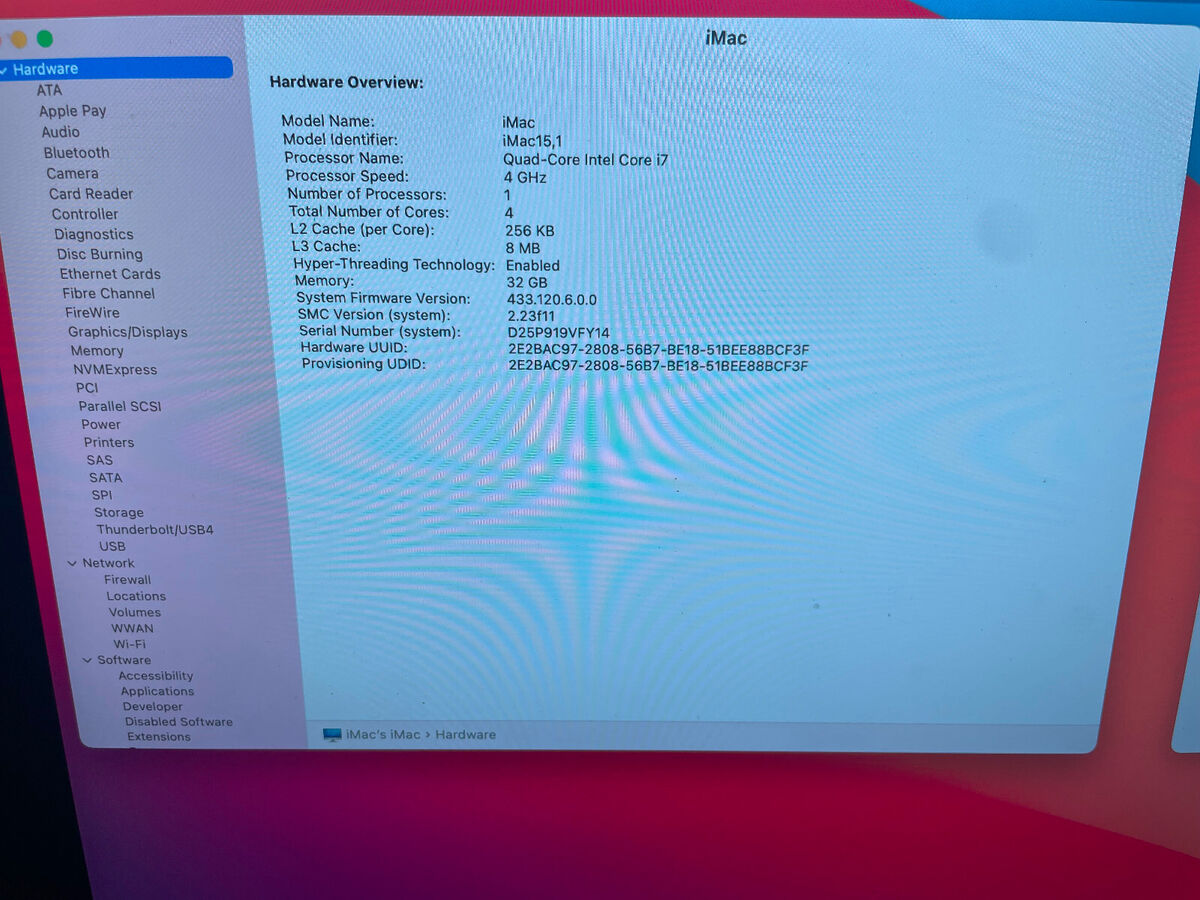Open the ATA sidebar entry

[49, 90]
